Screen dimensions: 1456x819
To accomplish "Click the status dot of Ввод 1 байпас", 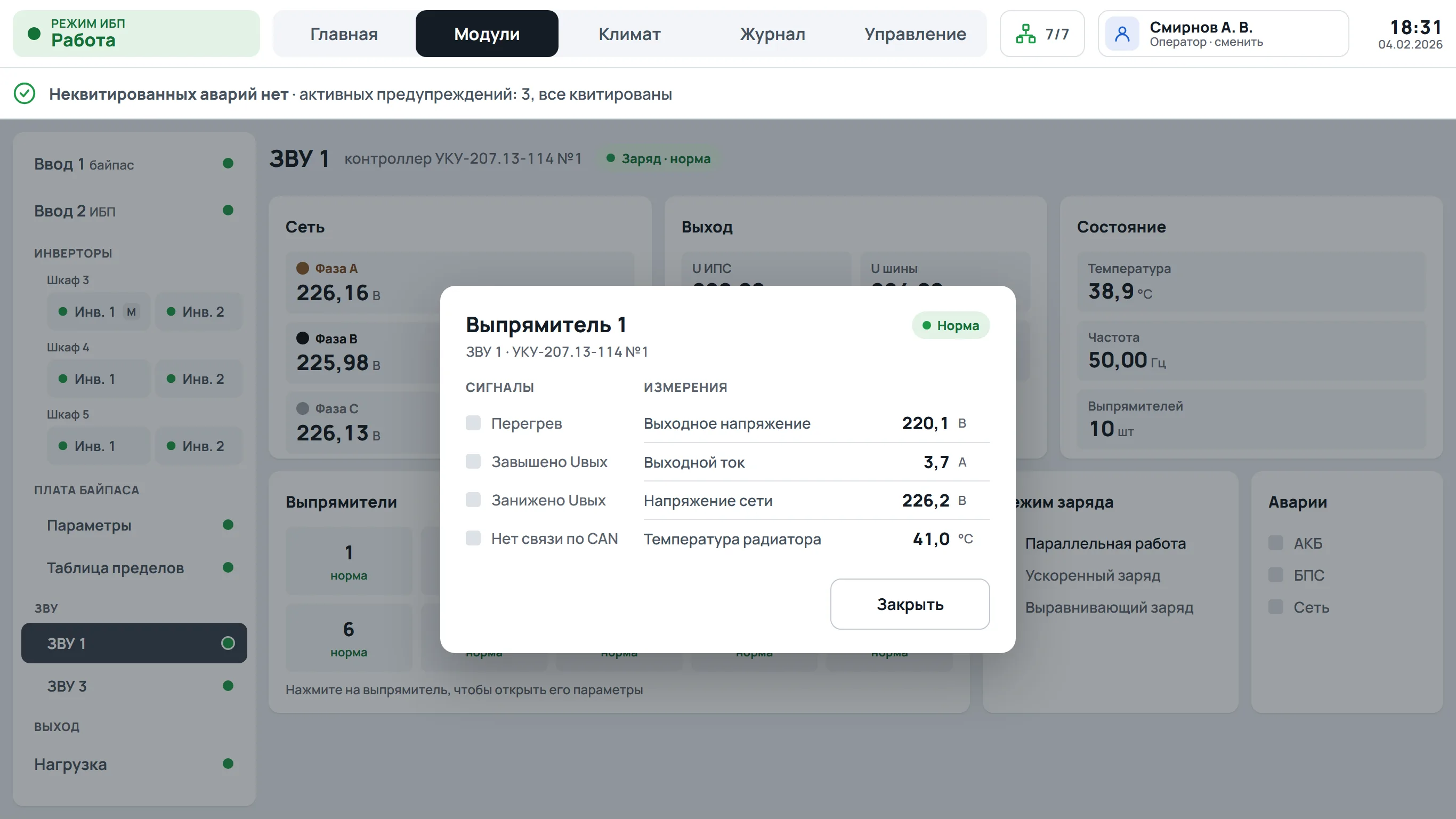I will (228, 164).
